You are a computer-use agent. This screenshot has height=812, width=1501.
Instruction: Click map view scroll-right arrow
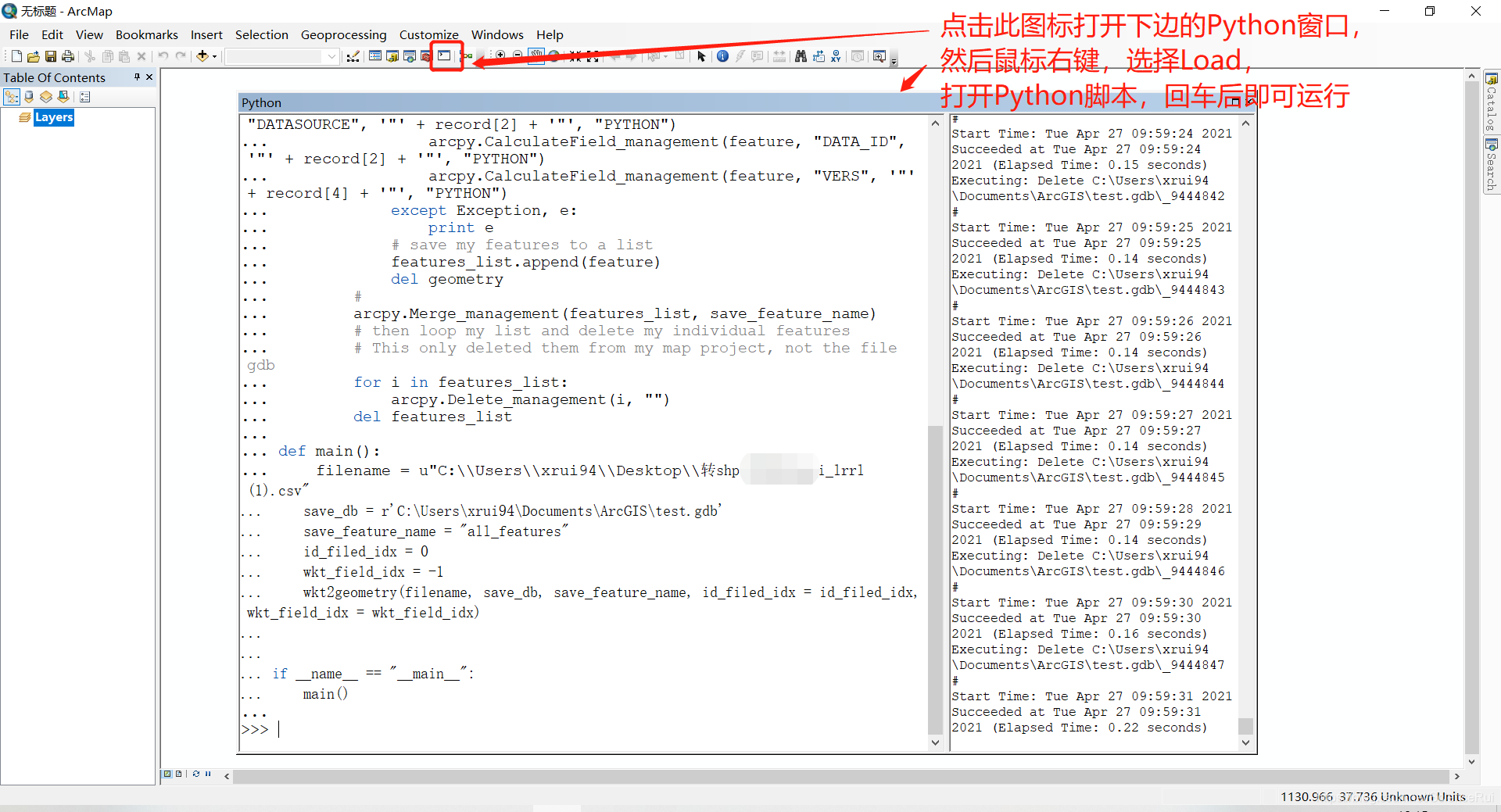(x=1456, y=776)
